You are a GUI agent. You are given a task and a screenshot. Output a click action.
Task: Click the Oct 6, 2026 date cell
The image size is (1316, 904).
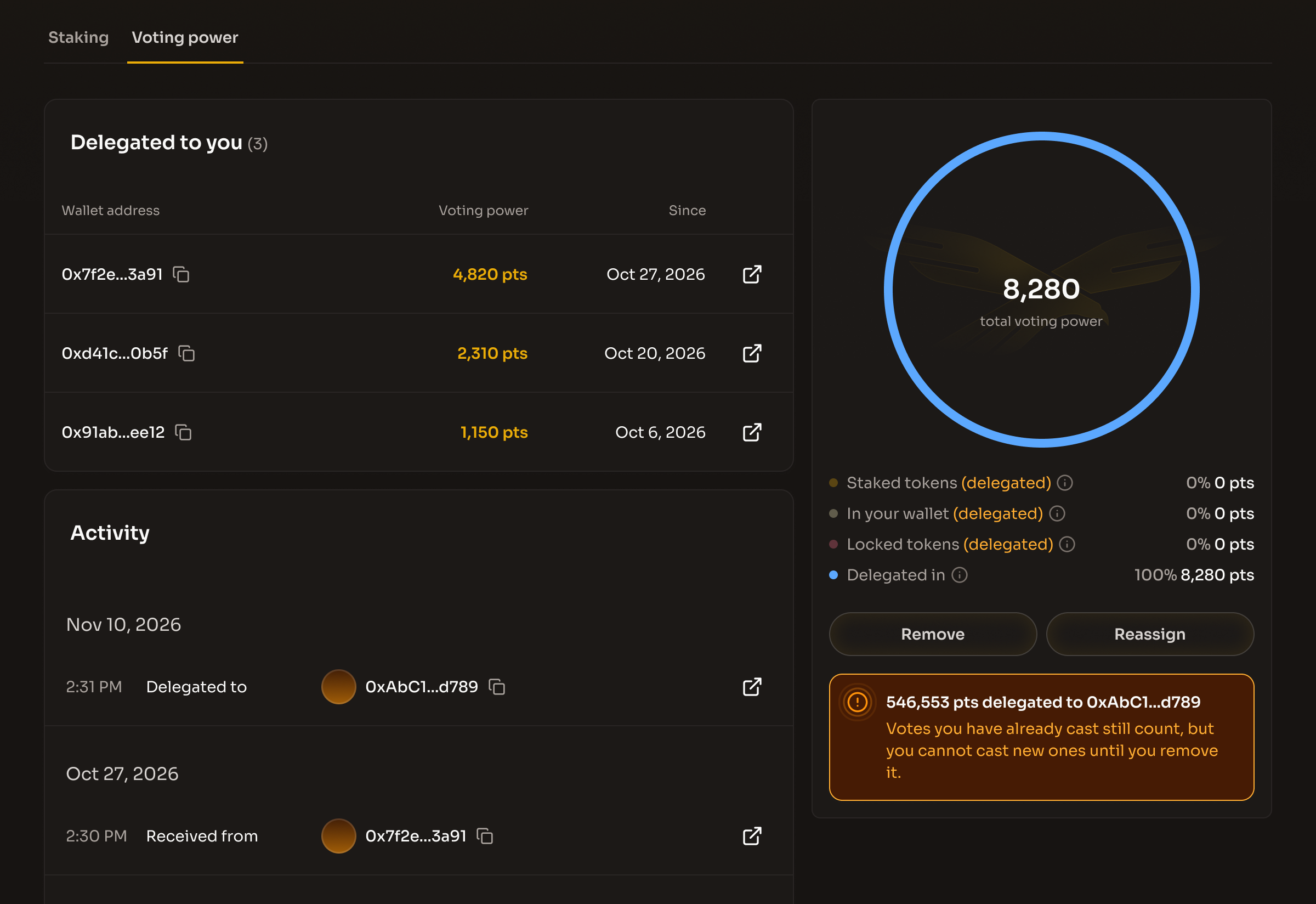(x=660, y=433)
